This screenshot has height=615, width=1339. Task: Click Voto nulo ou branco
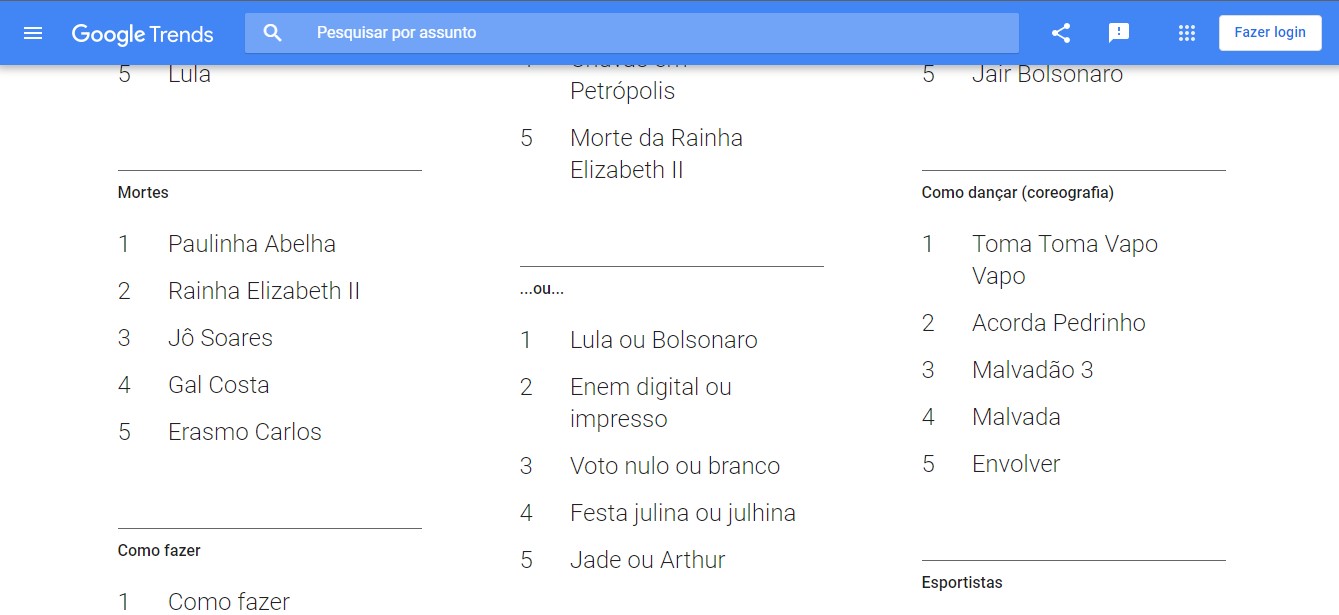[675, 466]
